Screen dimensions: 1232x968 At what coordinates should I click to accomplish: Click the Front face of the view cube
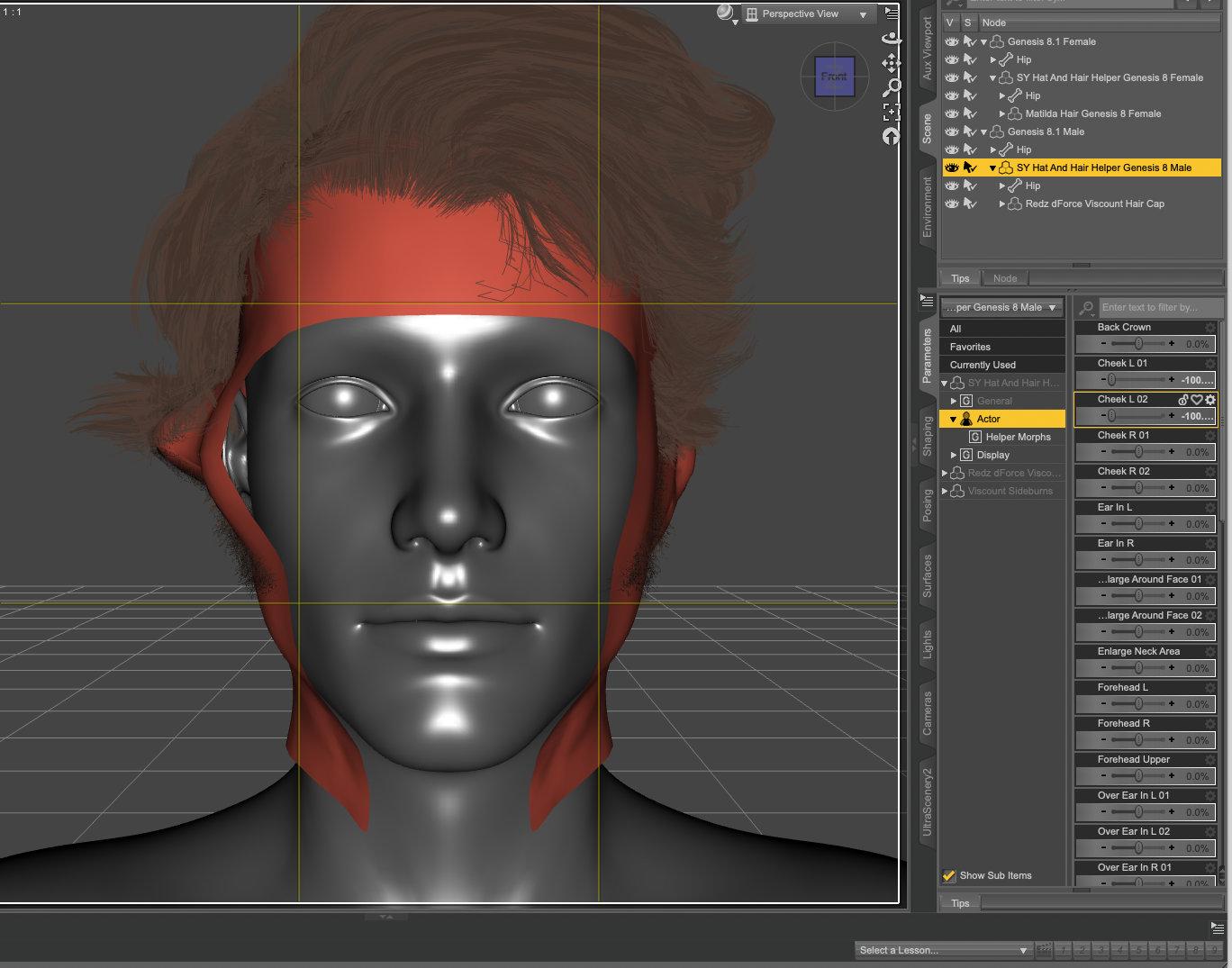[x=834, y=77]
